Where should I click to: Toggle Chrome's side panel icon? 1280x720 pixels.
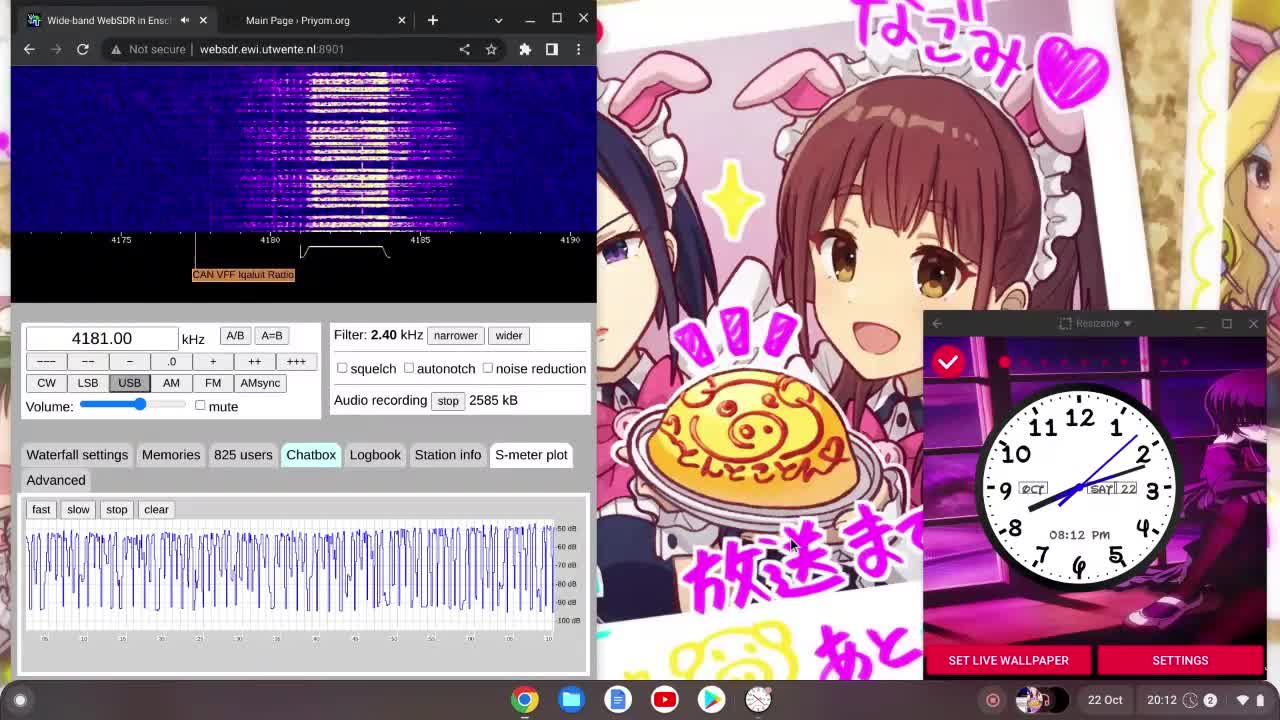(x=552, y=49)
